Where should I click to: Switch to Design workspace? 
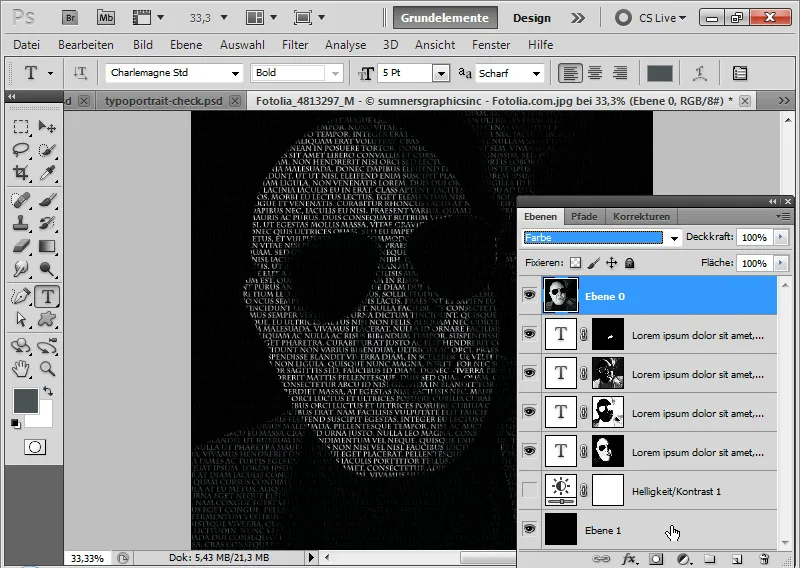point(532,18)
